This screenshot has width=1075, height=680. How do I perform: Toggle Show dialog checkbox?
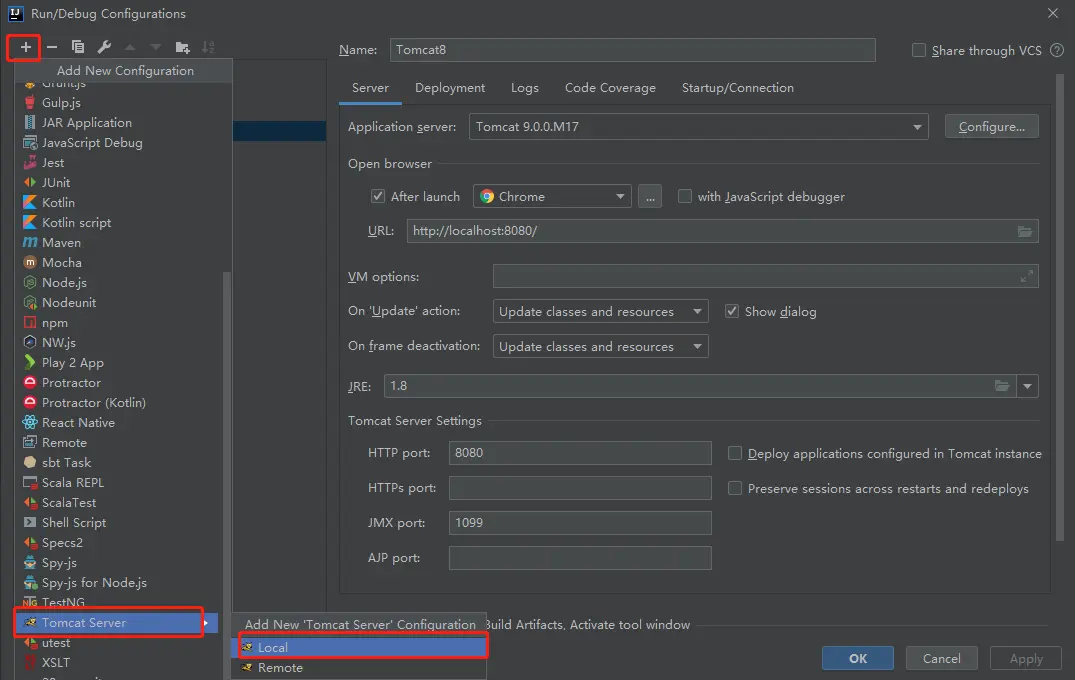click(732, 311)
